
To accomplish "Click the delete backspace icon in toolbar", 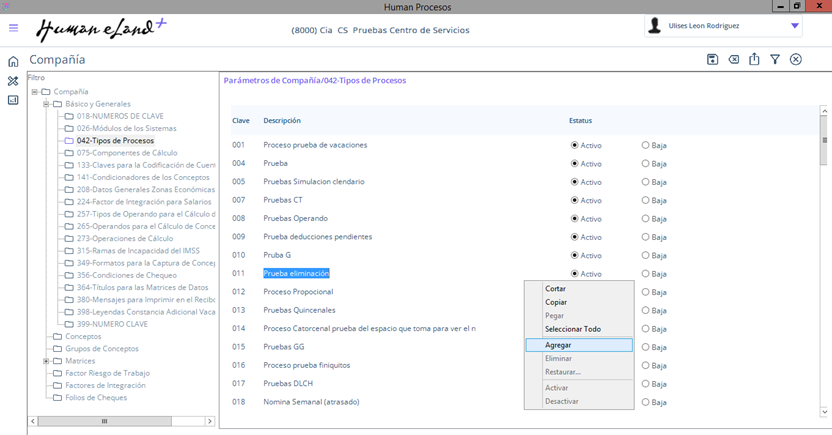I will (733, 60).
